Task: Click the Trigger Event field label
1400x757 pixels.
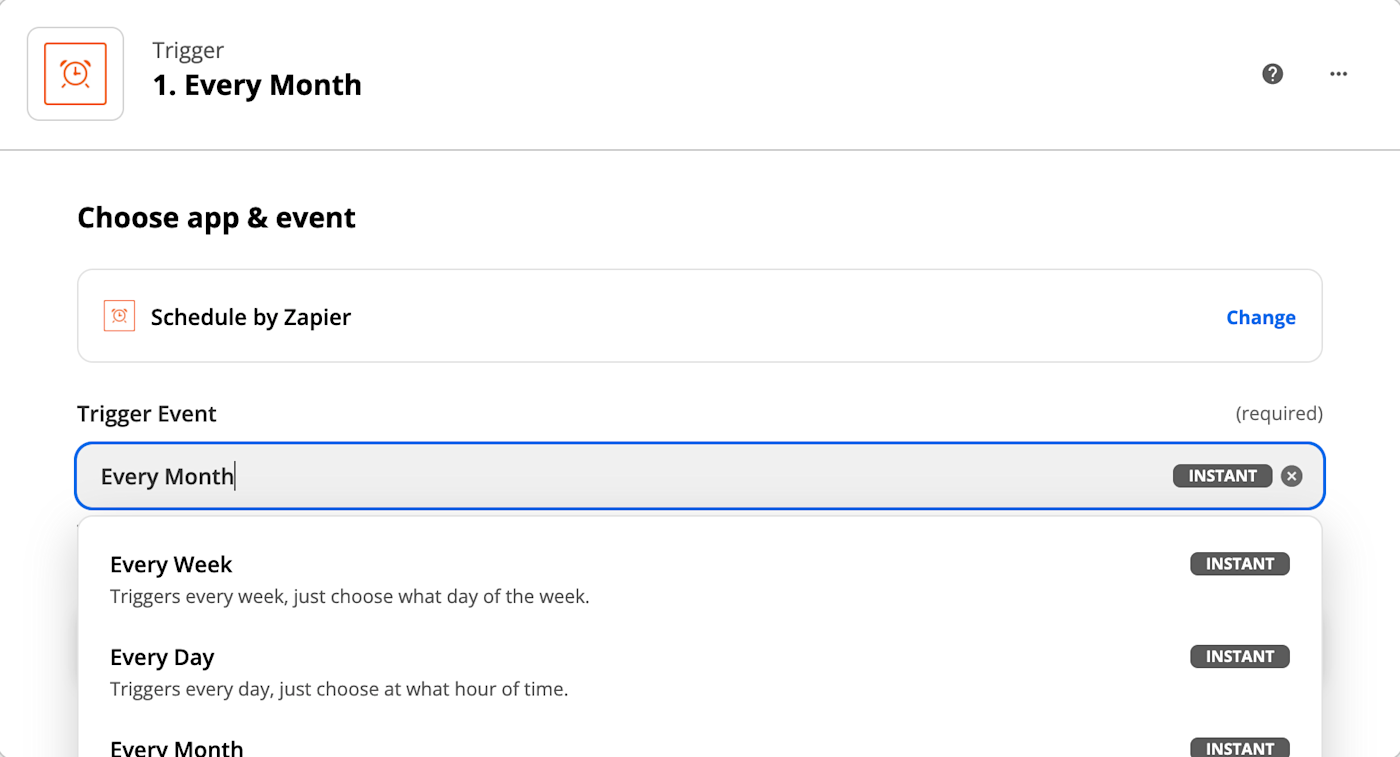Action: pos(147,414)
